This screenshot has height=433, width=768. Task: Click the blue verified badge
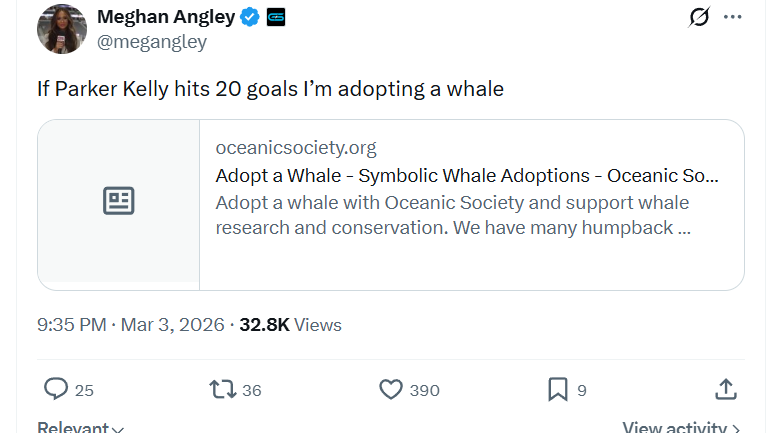251,17
